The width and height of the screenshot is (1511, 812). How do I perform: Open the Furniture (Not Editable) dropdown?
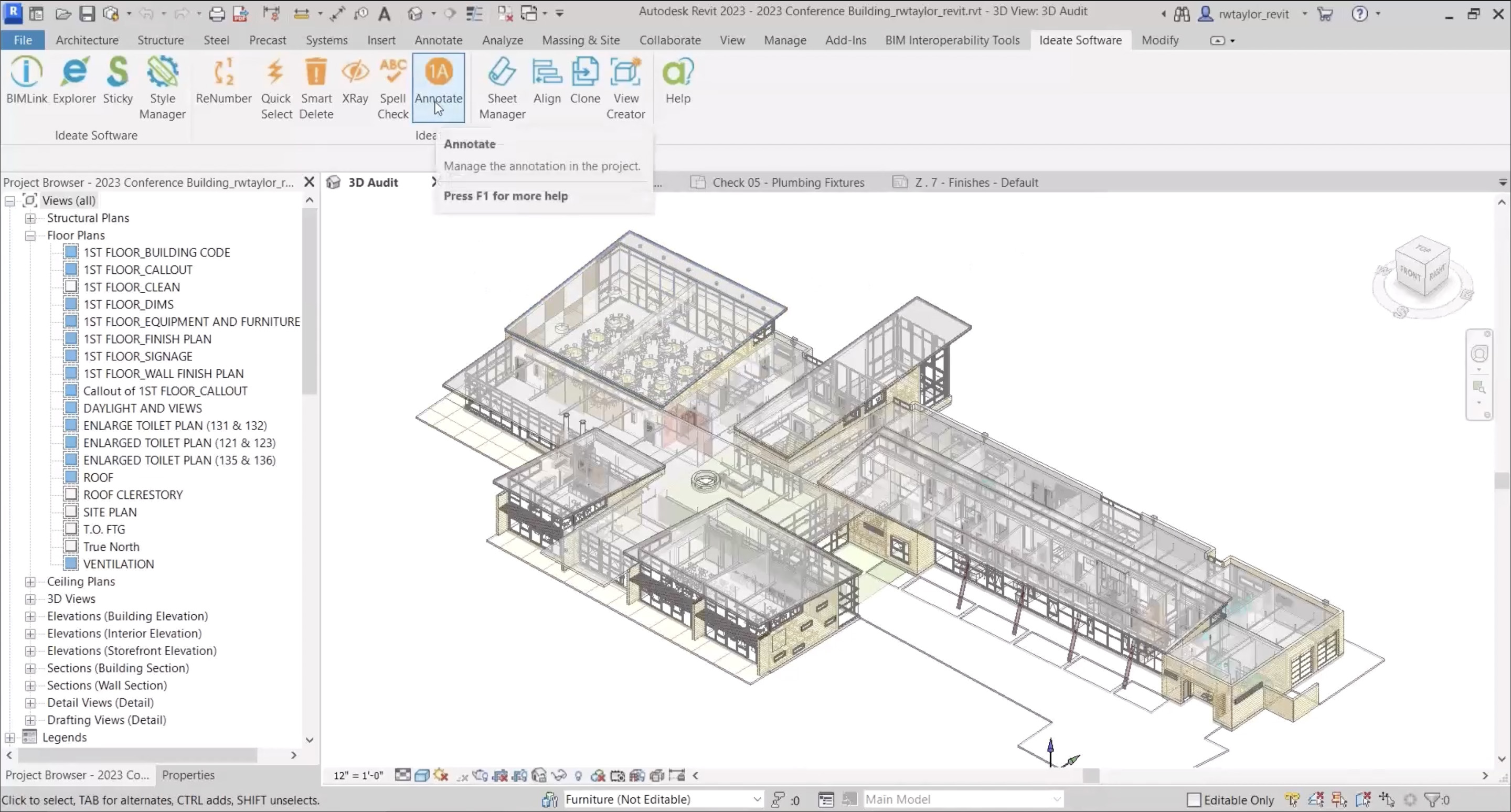tap(757, 799)
